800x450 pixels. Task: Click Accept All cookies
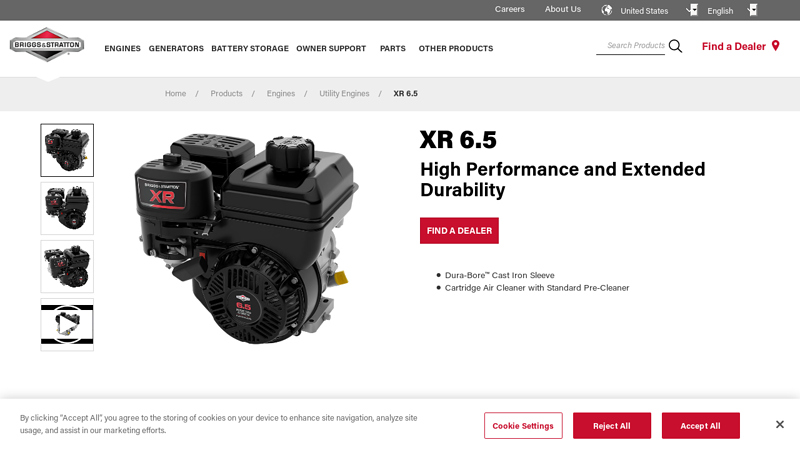pyautogui.click(x=701, y=426)
